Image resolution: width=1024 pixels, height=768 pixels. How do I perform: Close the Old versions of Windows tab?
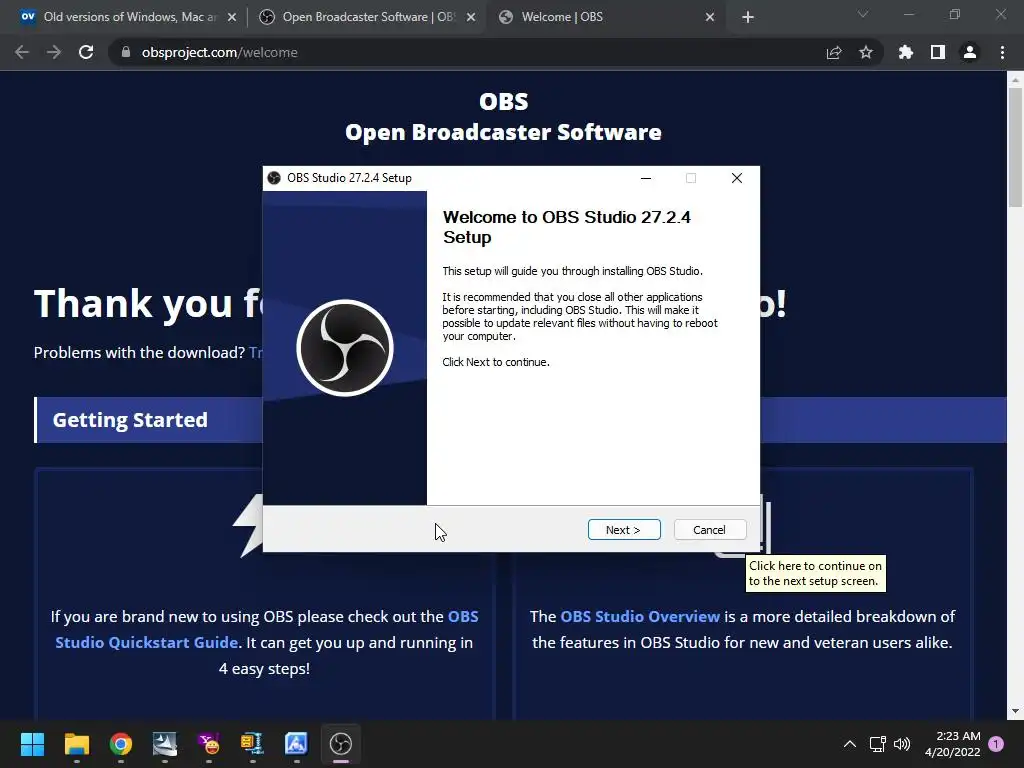[x=232, y=18]
